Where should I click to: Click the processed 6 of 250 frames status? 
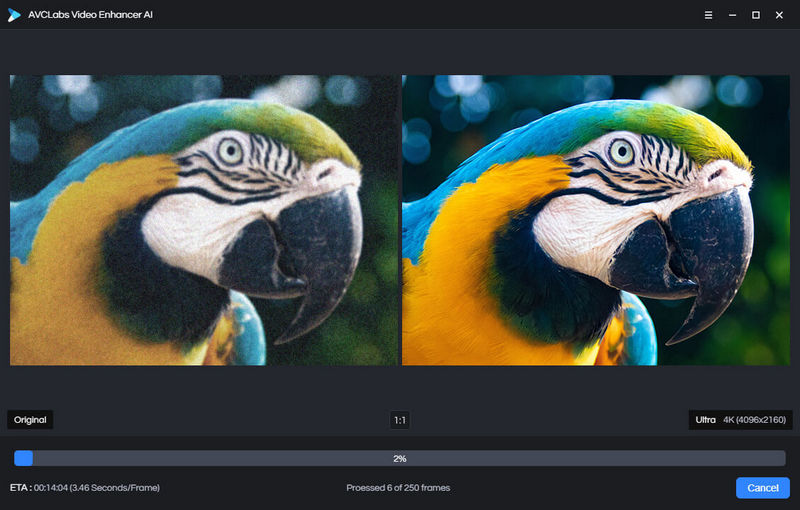pyautogui.click(x=398, y=488)
